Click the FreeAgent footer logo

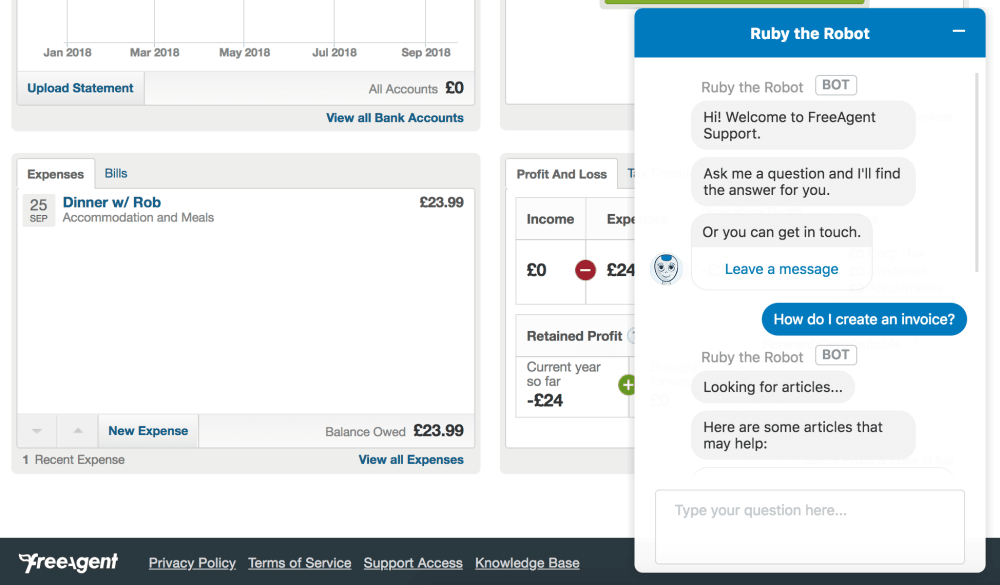(68, 562)
